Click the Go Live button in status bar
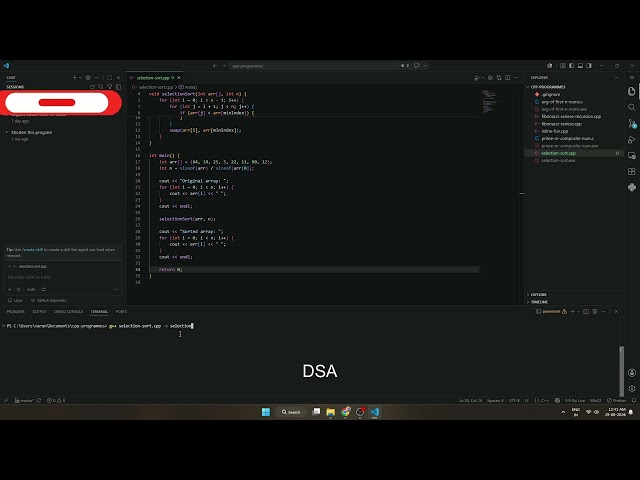The height and width of the screenshot is (480, 640). pyautogui.click(x=575, y=400)
